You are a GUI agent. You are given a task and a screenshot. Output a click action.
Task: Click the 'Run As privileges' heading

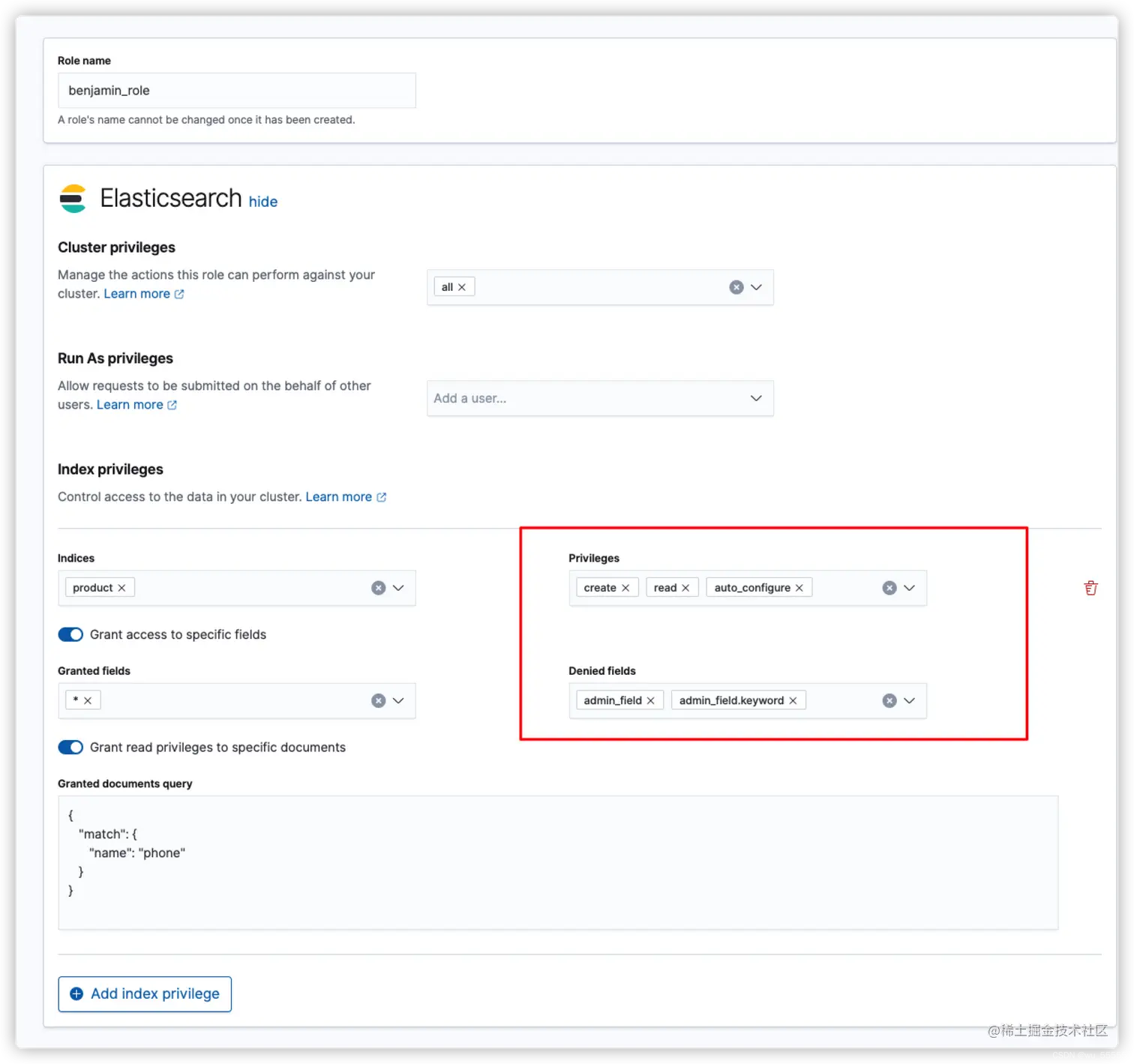coord(115,358)
